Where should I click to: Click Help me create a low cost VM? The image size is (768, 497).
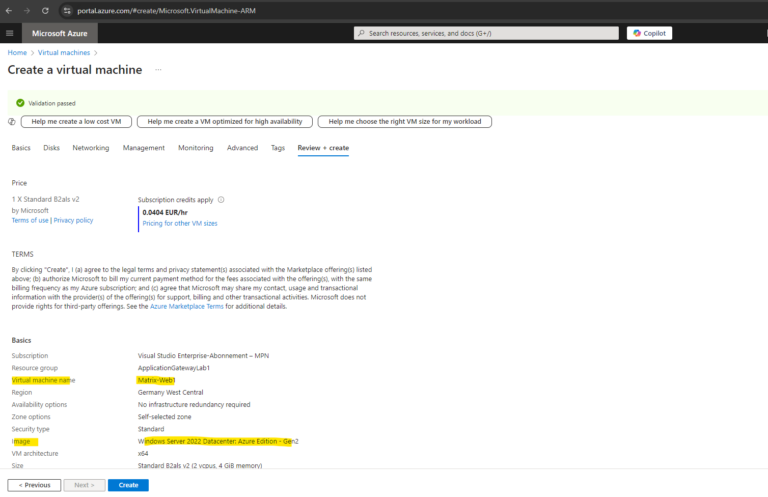click(76, 122)
